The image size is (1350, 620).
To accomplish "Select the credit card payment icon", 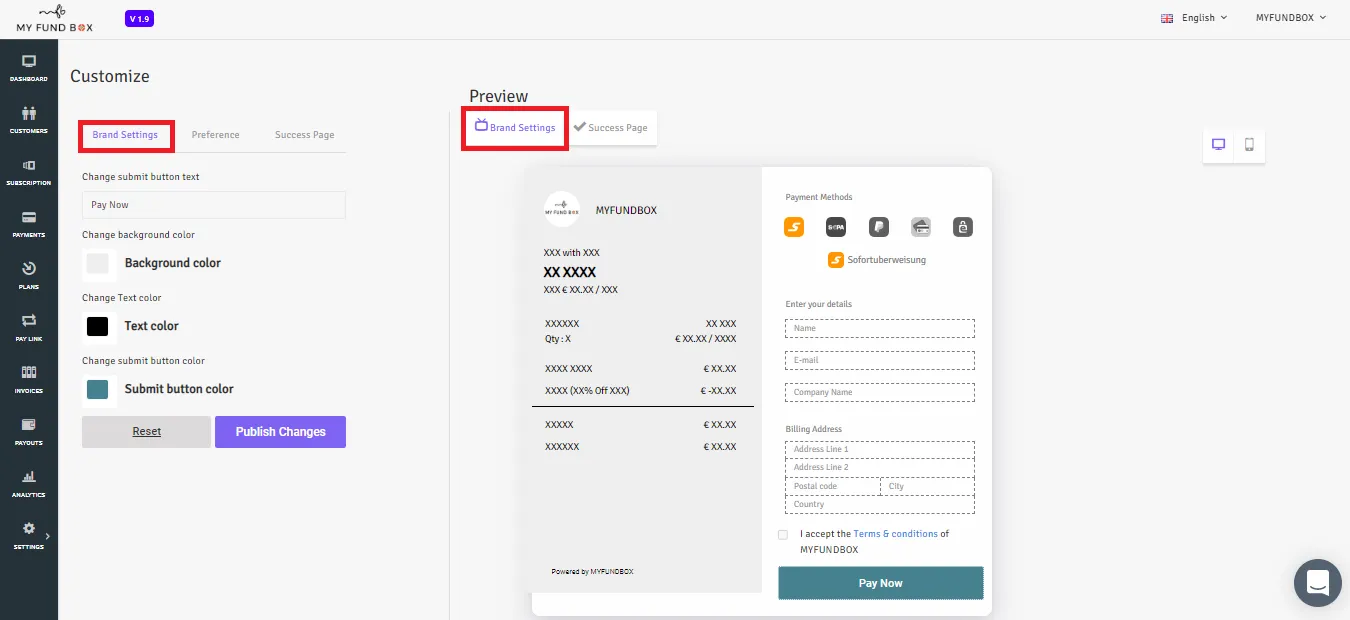I will (921, 227).
